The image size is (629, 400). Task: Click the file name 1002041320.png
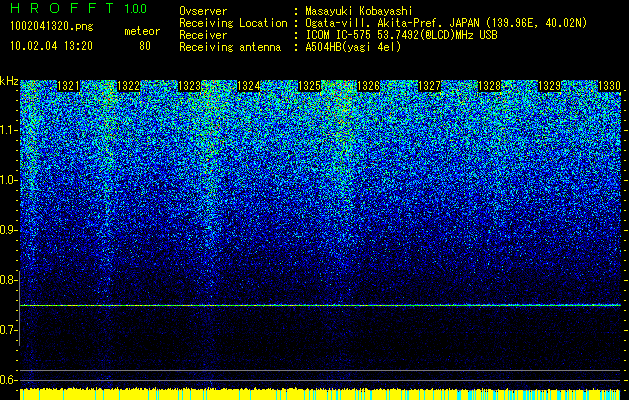coord(52,27)
